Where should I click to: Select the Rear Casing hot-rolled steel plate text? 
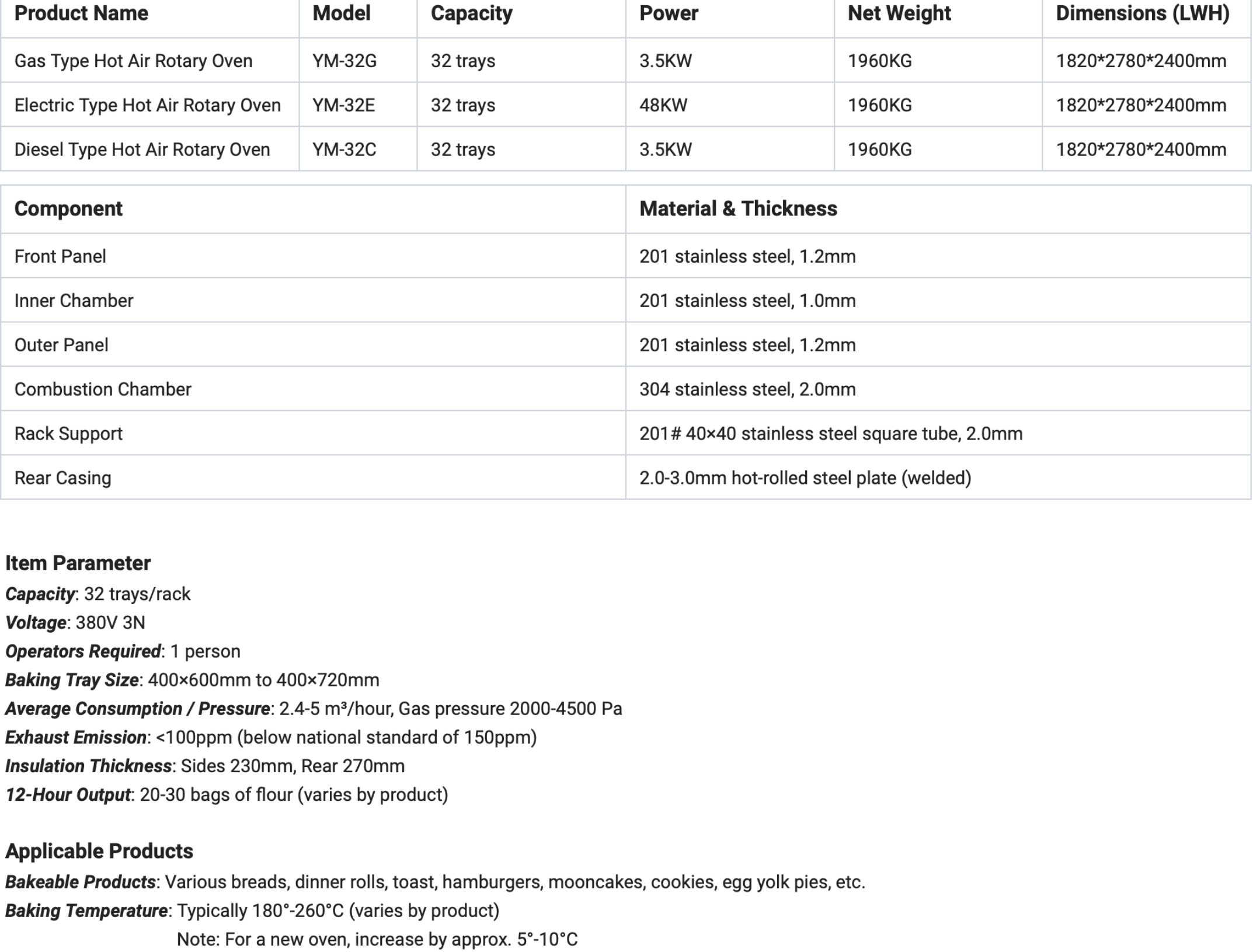coord(805,478)
